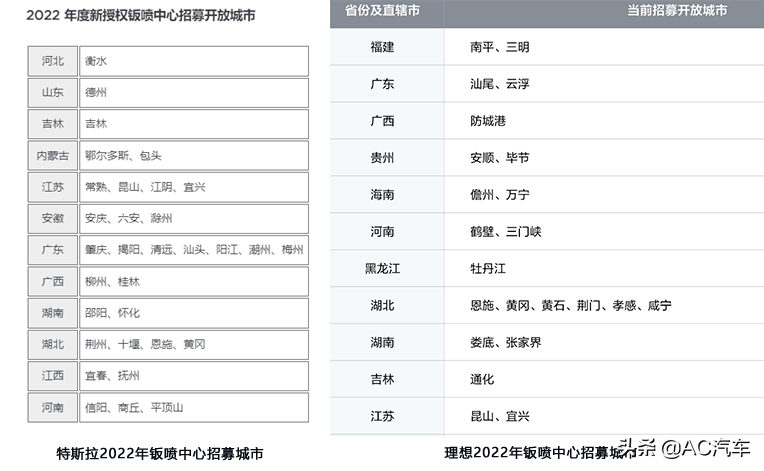Select 内蒙古 province cell
Viewport: 764px width, 471px height.
pyautogui.click(x=53, y=155)
